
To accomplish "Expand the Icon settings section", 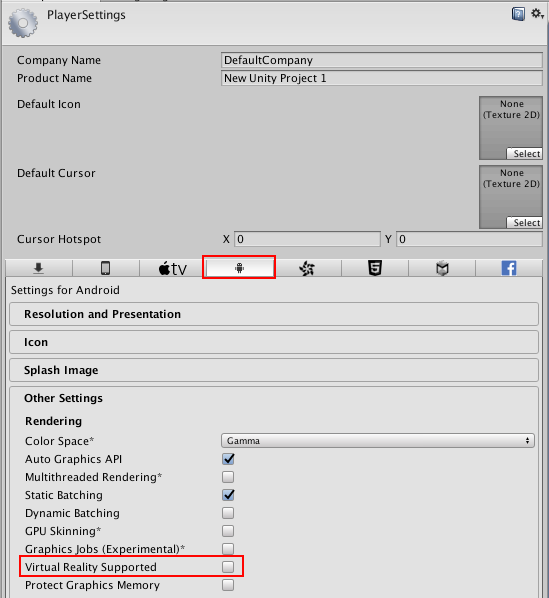I will point(274,342).
